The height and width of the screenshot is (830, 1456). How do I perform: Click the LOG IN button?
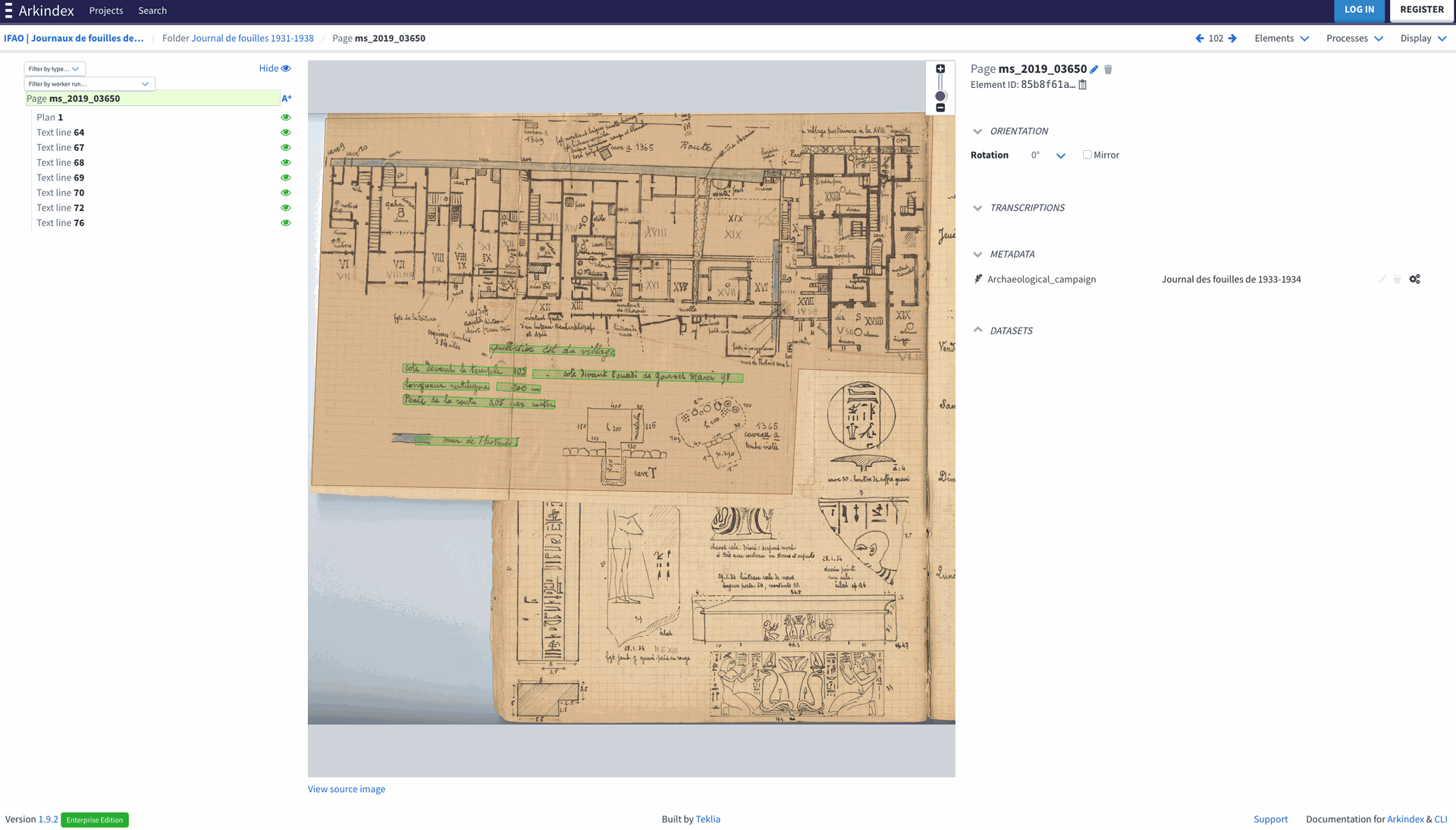tap(1359, 10)
